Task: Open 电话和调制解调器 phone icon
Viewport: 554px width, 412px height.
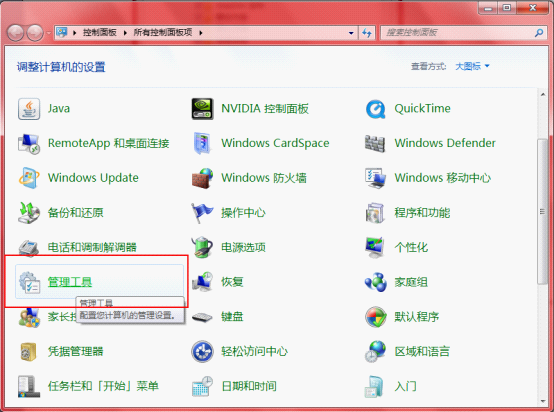Action: 29,247
